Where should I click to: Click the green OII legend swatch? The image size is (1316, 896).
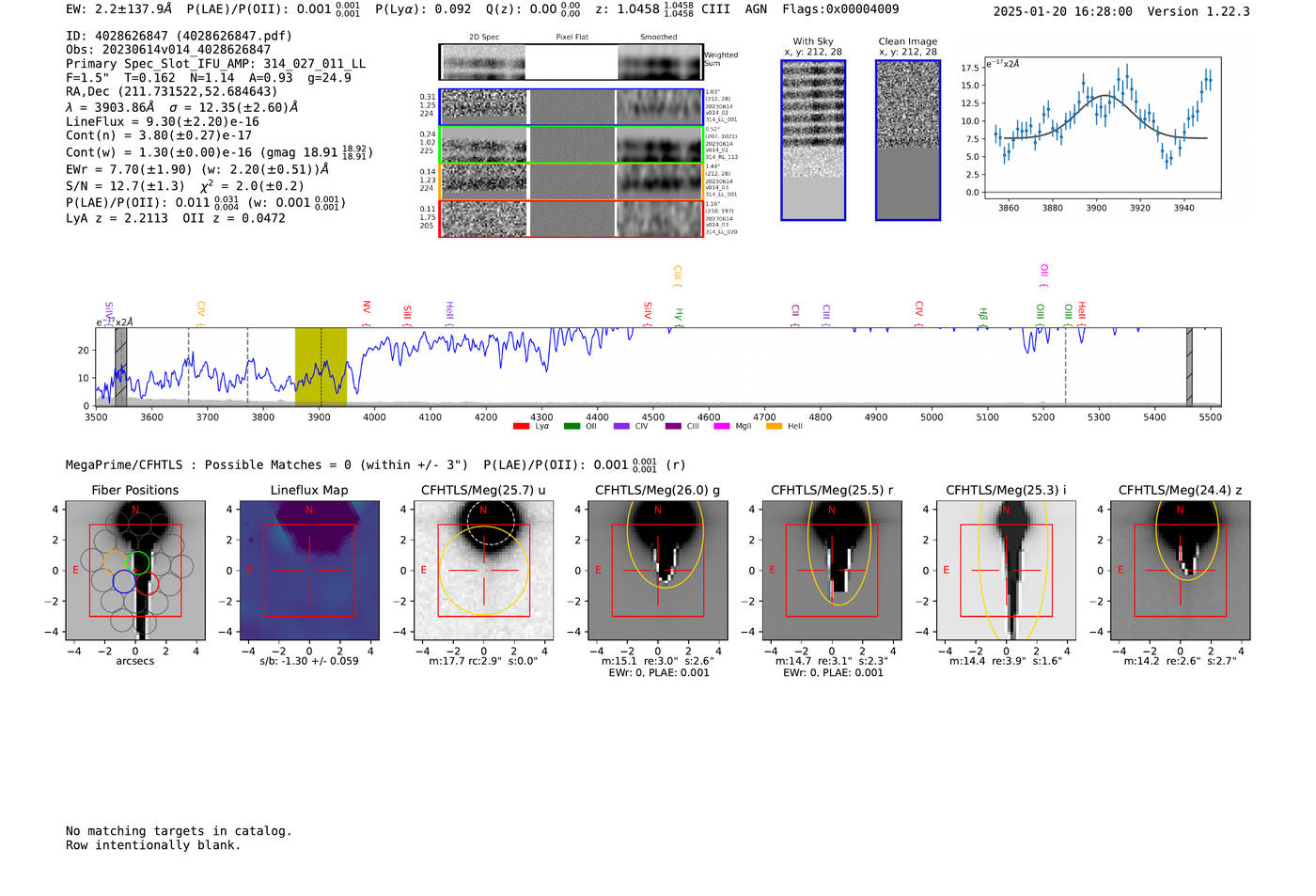[x=572, y=427]
